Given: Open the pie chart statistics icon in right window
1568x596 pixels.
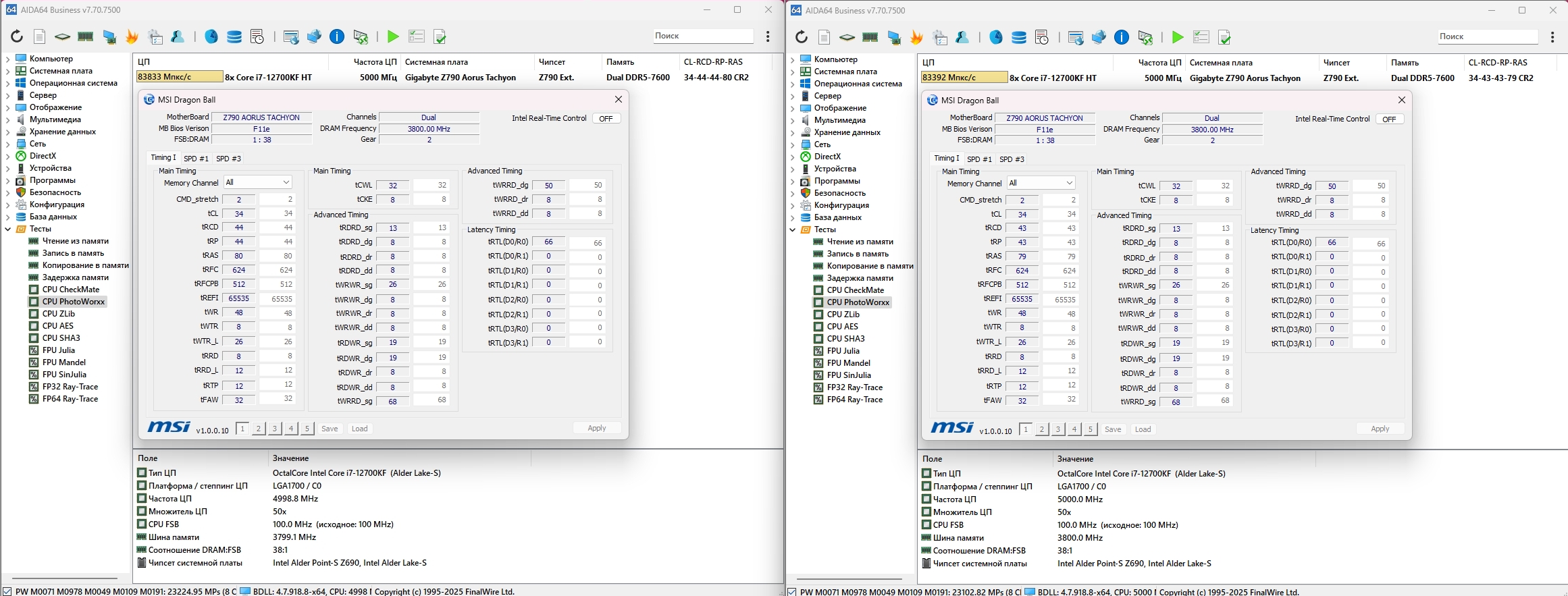Looking at the screenshot, I should pos(996,37).
